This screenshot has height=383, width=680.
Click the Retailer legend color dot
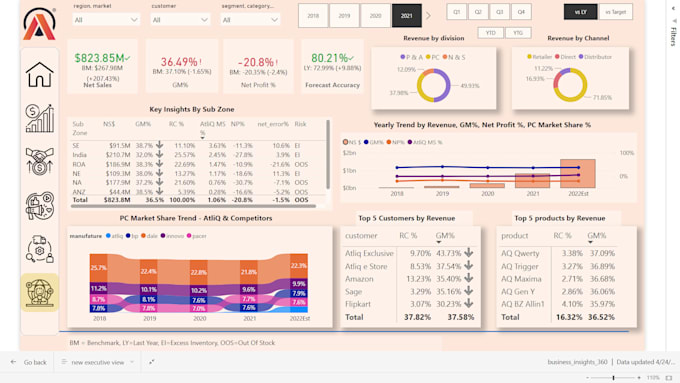(x=529, y=56)
